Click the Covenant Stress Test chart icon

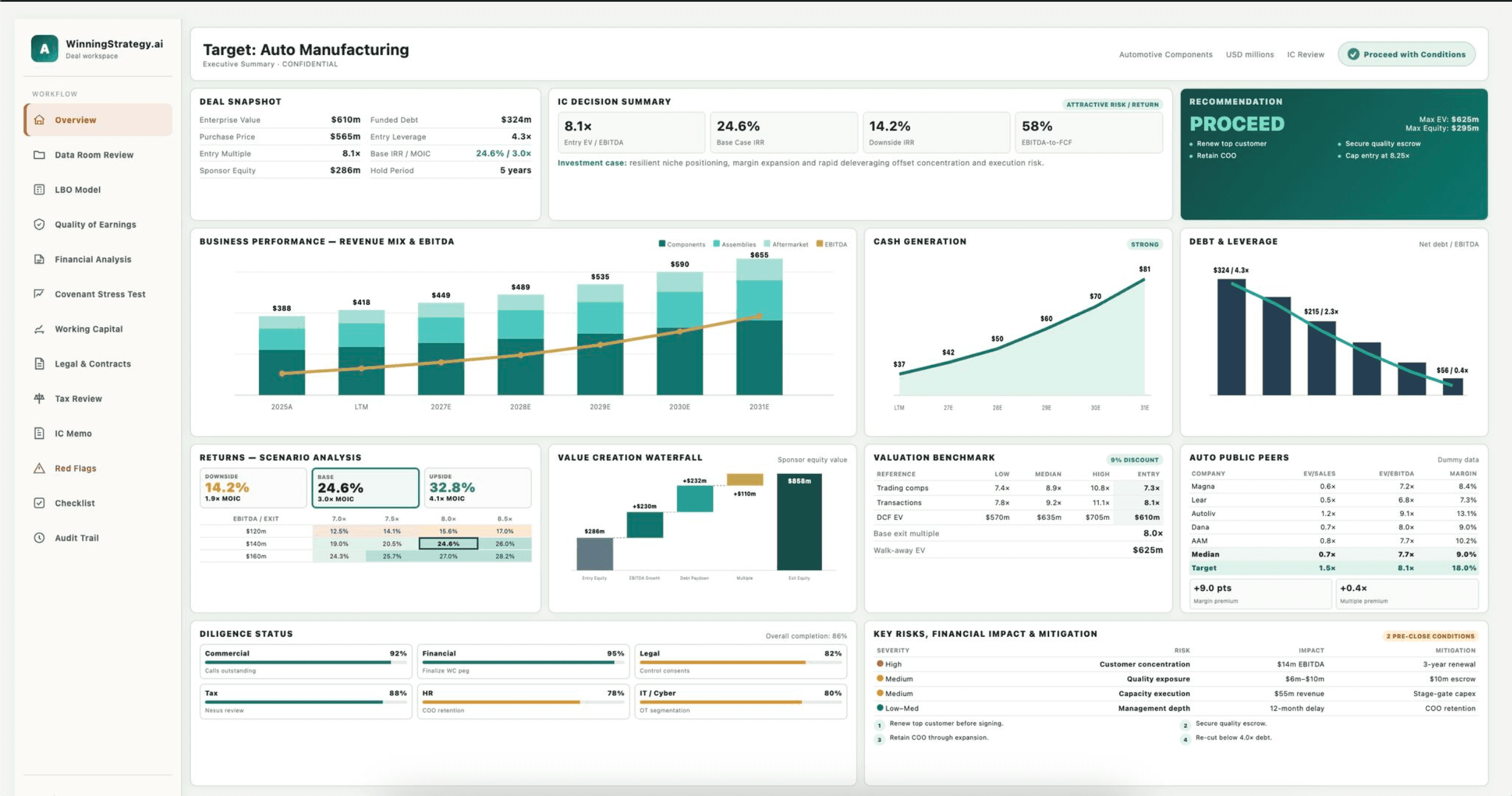tap(39, 294)
